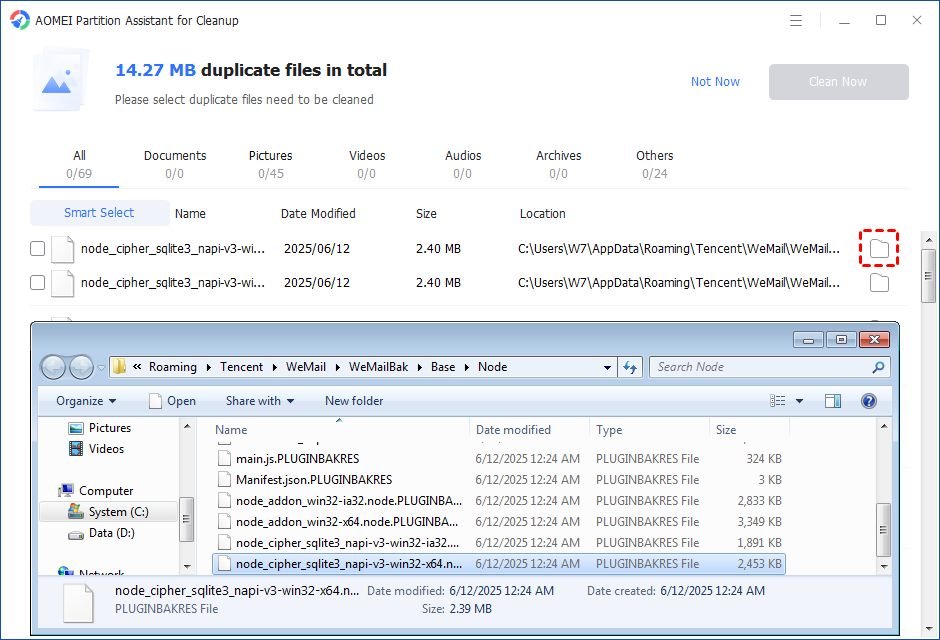The image size is (940, 640).
Task: Click the search magnifier icon in Explorer
Action: tap(878, 367)
